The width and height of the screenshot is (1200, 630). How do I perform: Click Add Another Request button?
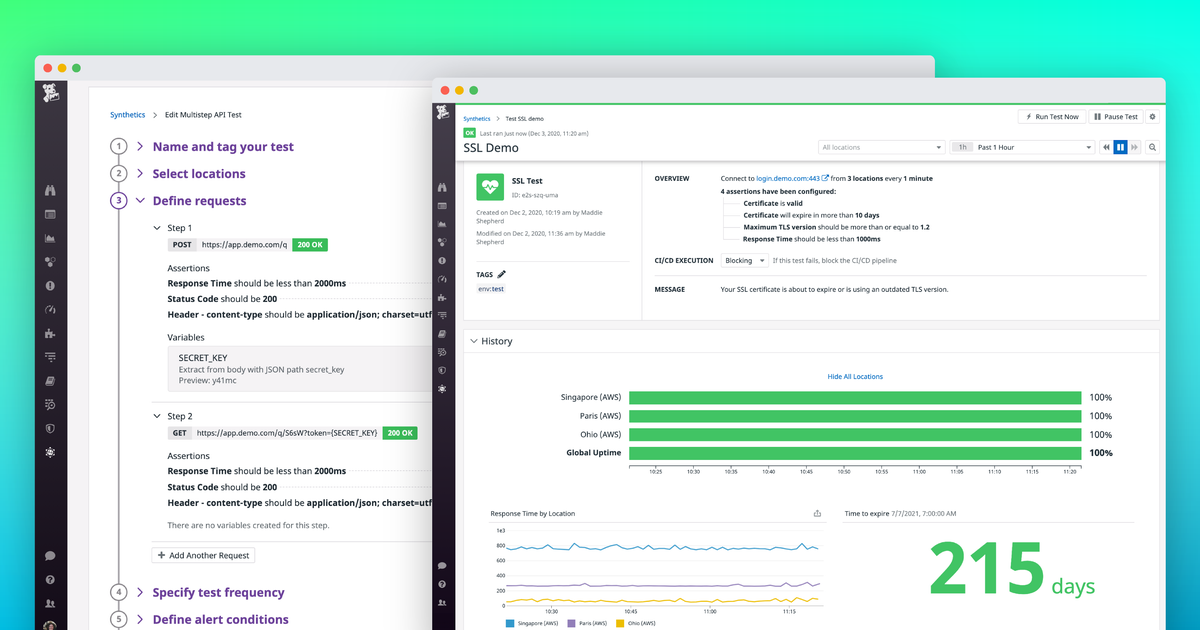pos(203,555)
